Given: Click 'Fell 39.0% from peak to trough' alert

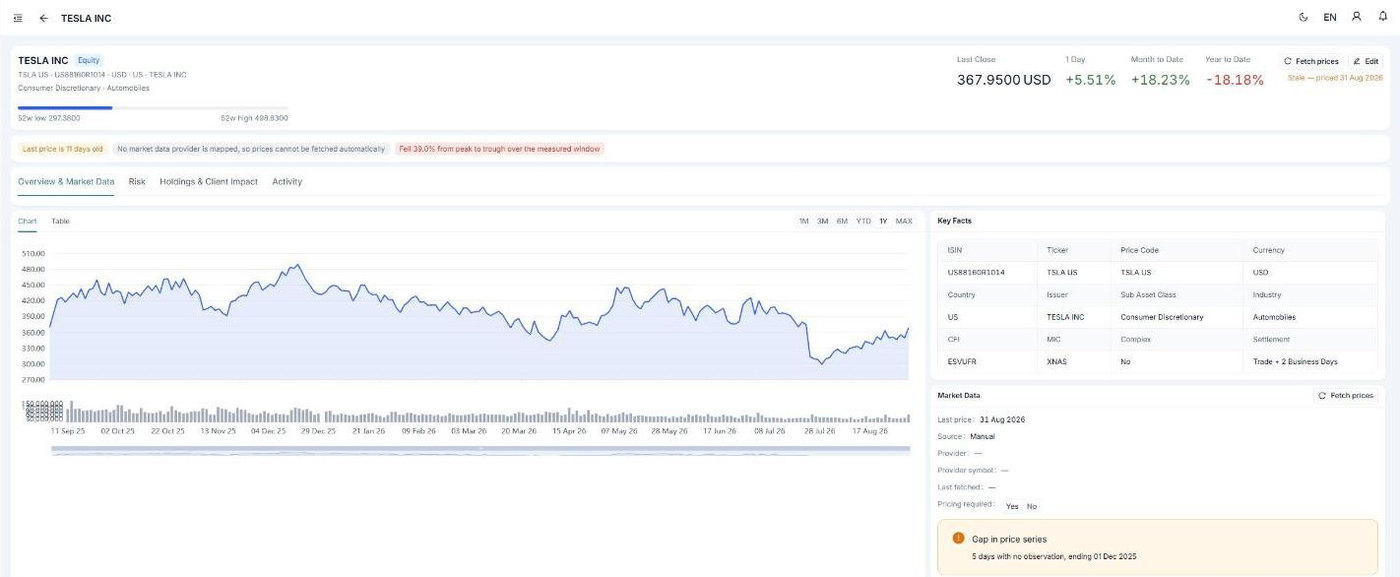Looking at the screenshot, I should (500, 149).
